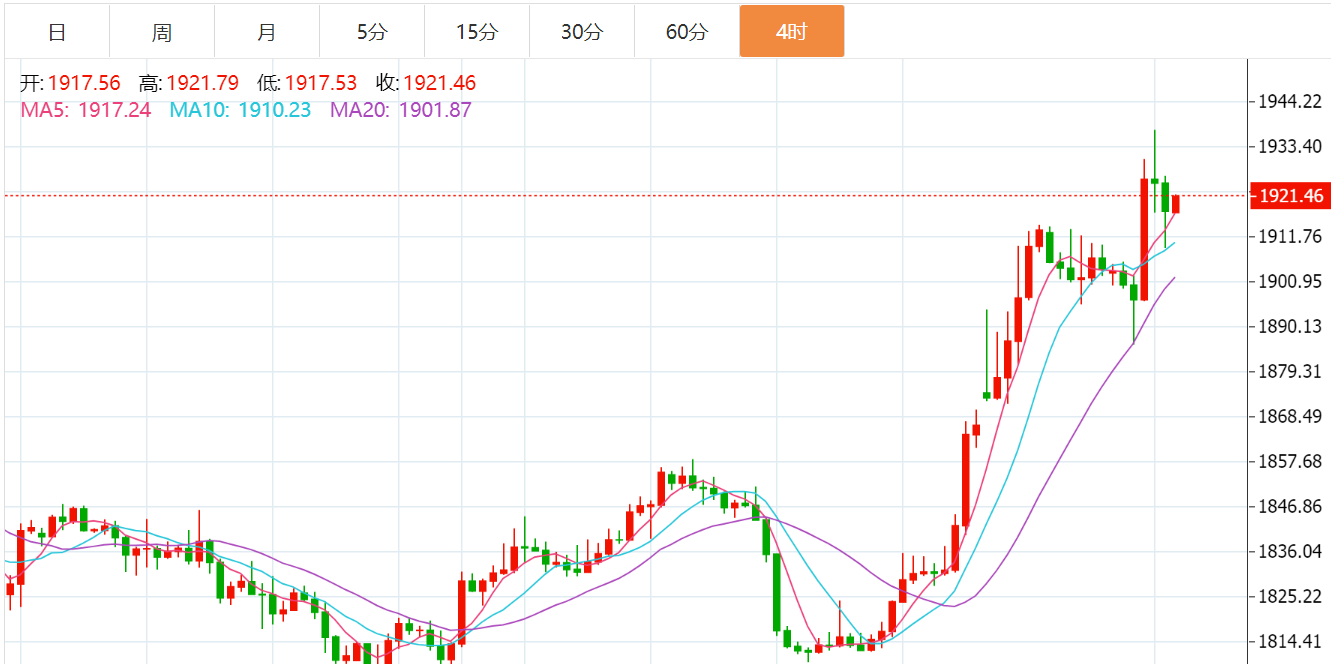Click the red current price tag on axis
This screenshot has height=664, width=1331.
(1290, 196)
